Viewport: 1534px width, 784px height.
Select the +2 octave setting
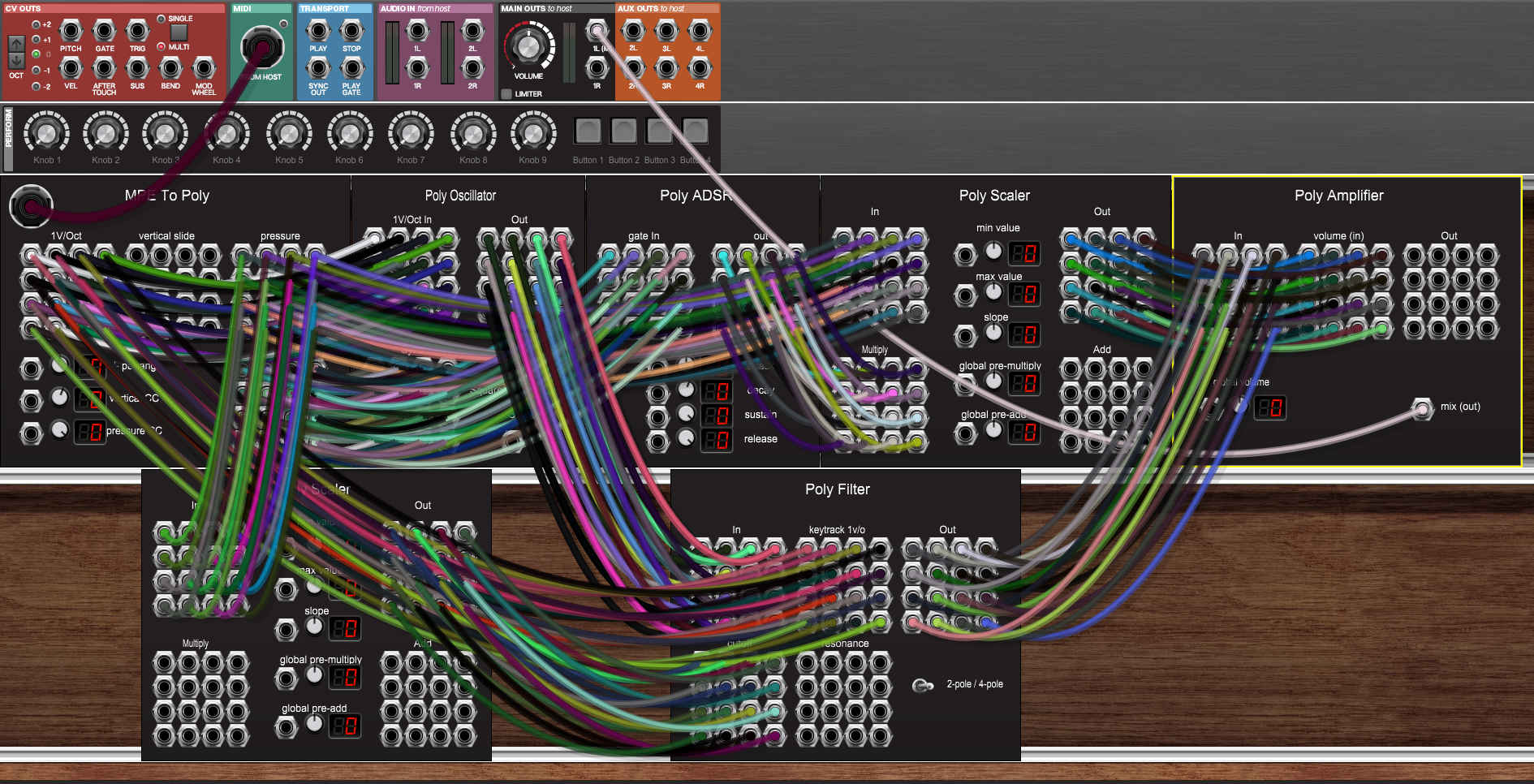point(36,24)
